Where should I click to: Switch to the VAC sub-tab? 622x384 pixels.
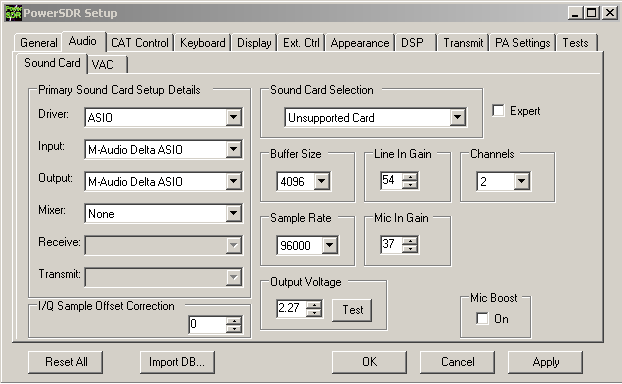[x=107, y=65]
